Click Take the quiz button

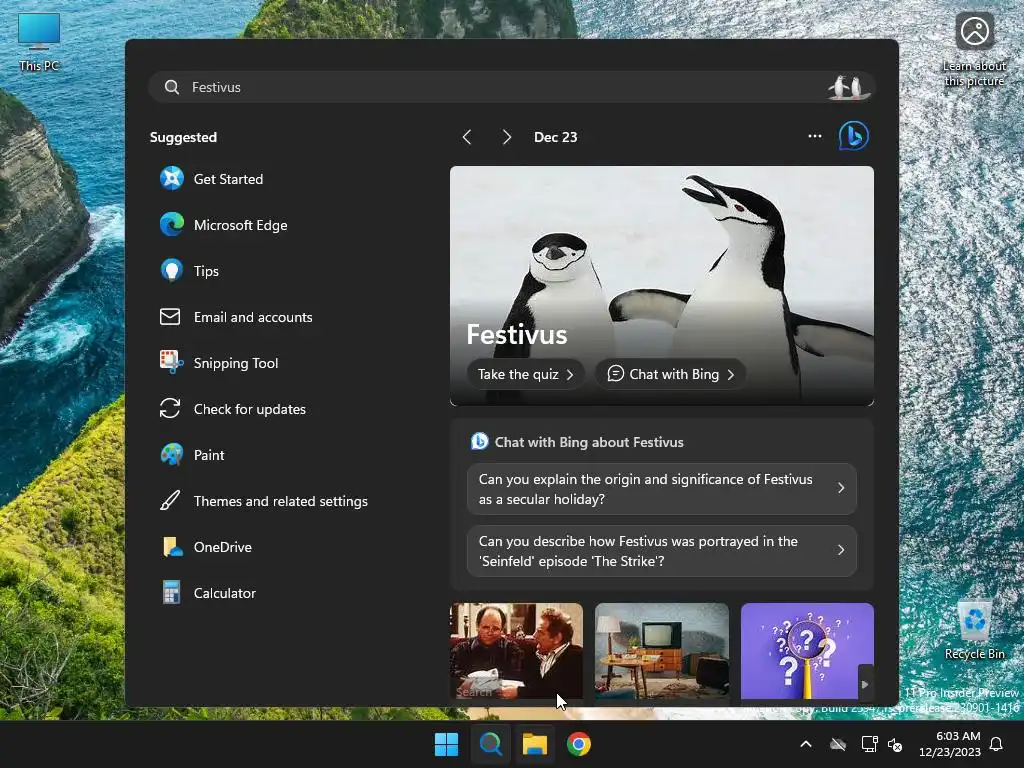525,374
